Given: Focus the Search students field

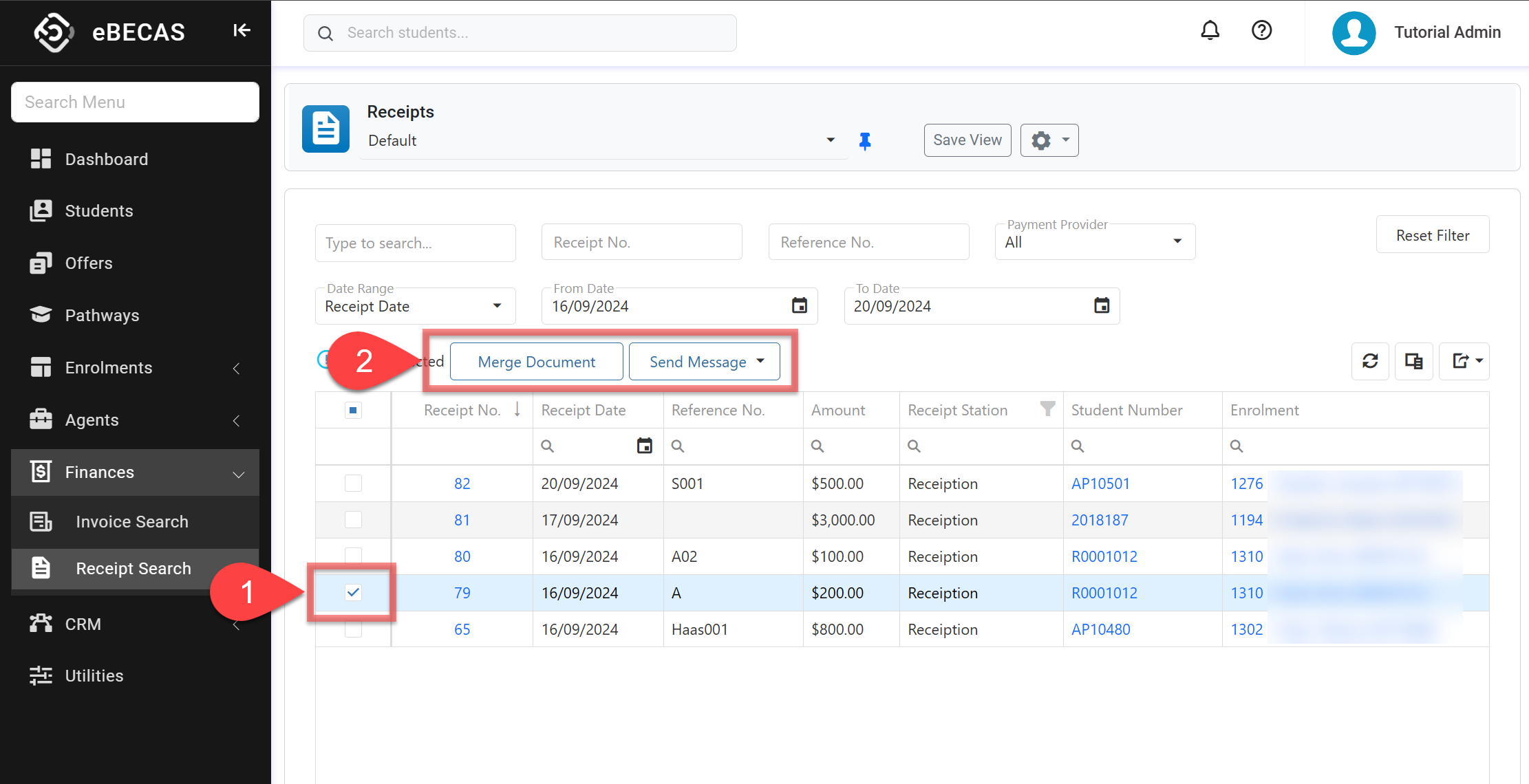Looking at the screenshot, I should click(520, 33).
